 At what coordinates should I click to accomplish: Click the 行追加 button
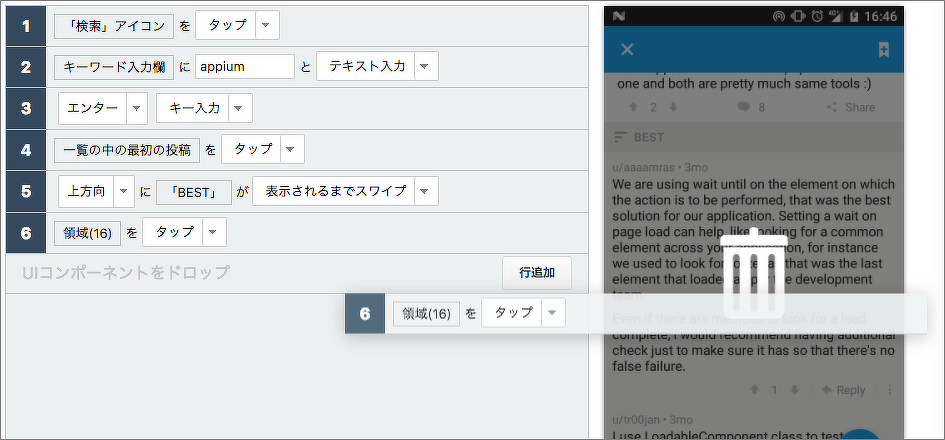click(536, 272)
